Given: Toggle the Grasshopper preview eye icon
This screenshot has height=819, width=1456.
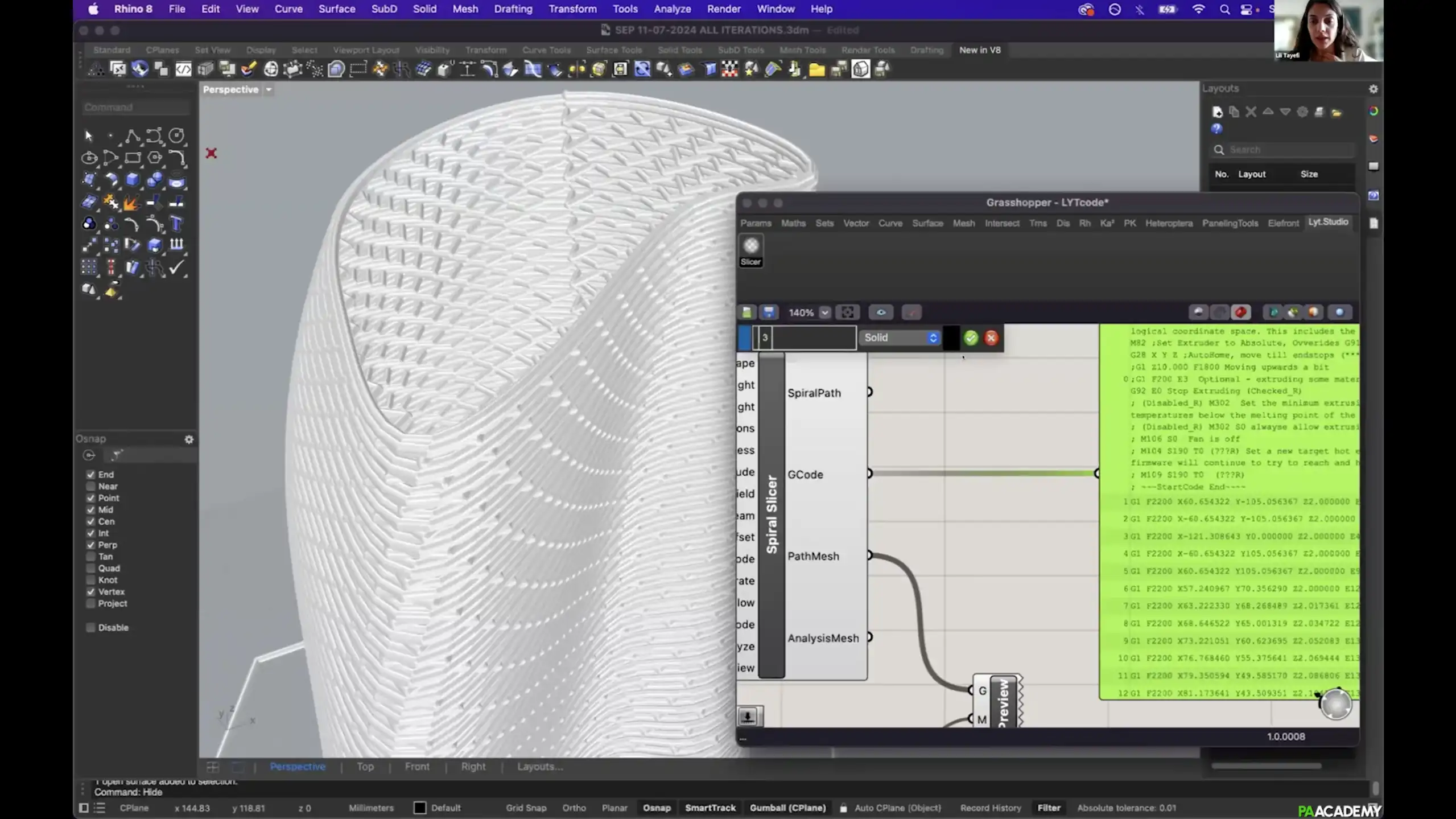Looking at the screenshot, I should pyautogui.click(x=880, y=312).
